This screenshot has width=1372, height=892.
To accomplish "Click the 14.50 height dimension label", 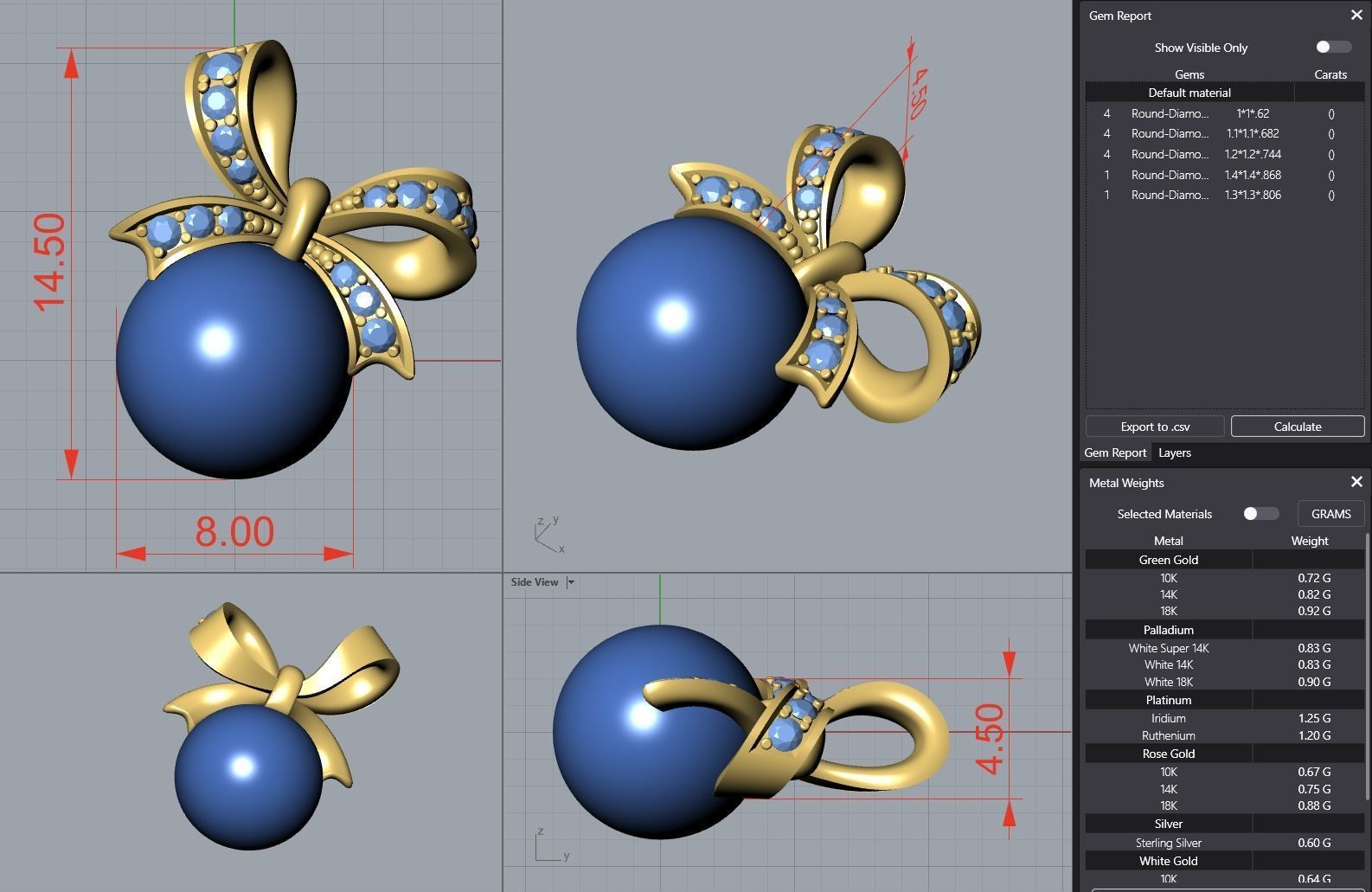I will click(x=50, y=262).
